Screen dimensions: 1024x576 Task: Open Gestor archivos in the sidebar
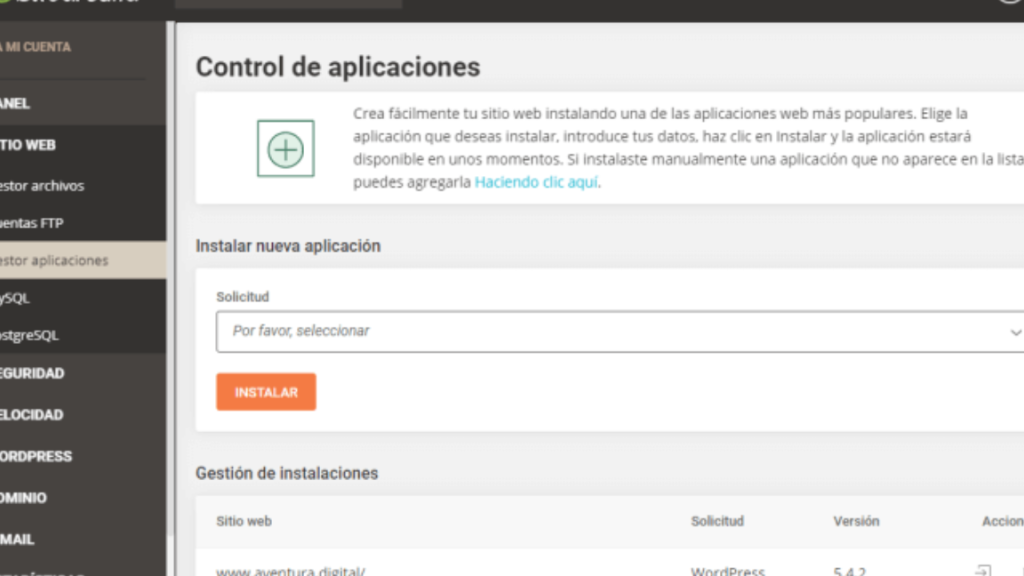click(43, 186)
